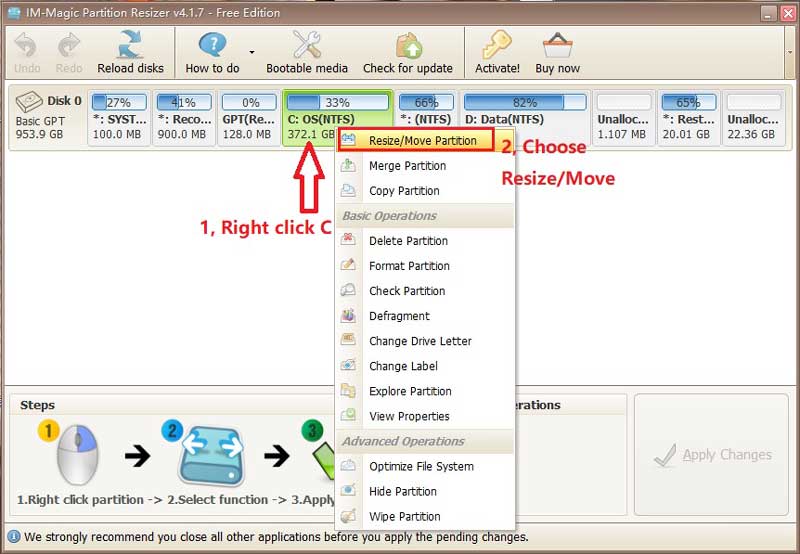800x554 pixels.
Task: Choose Change Label menu entry
Action: [425, 366]
